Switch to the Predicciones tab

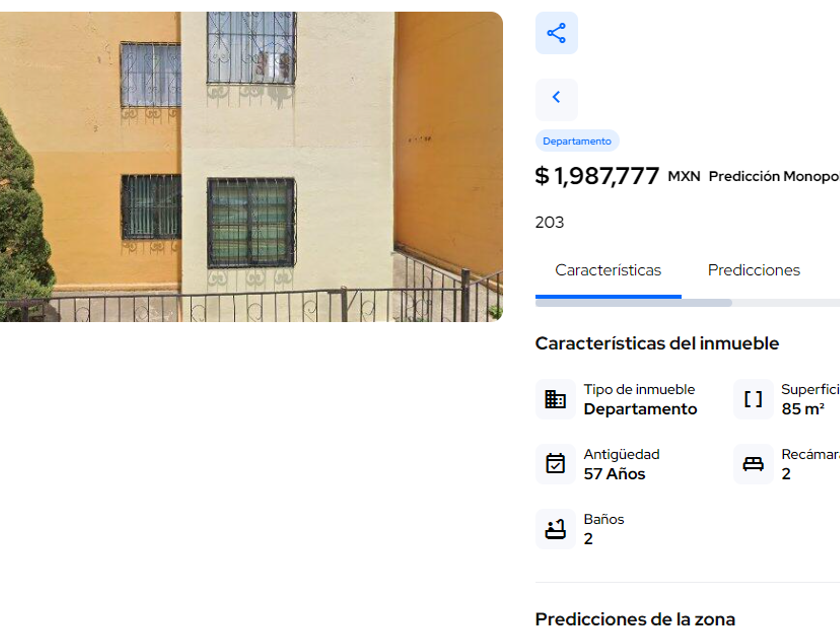coord(754,270)
